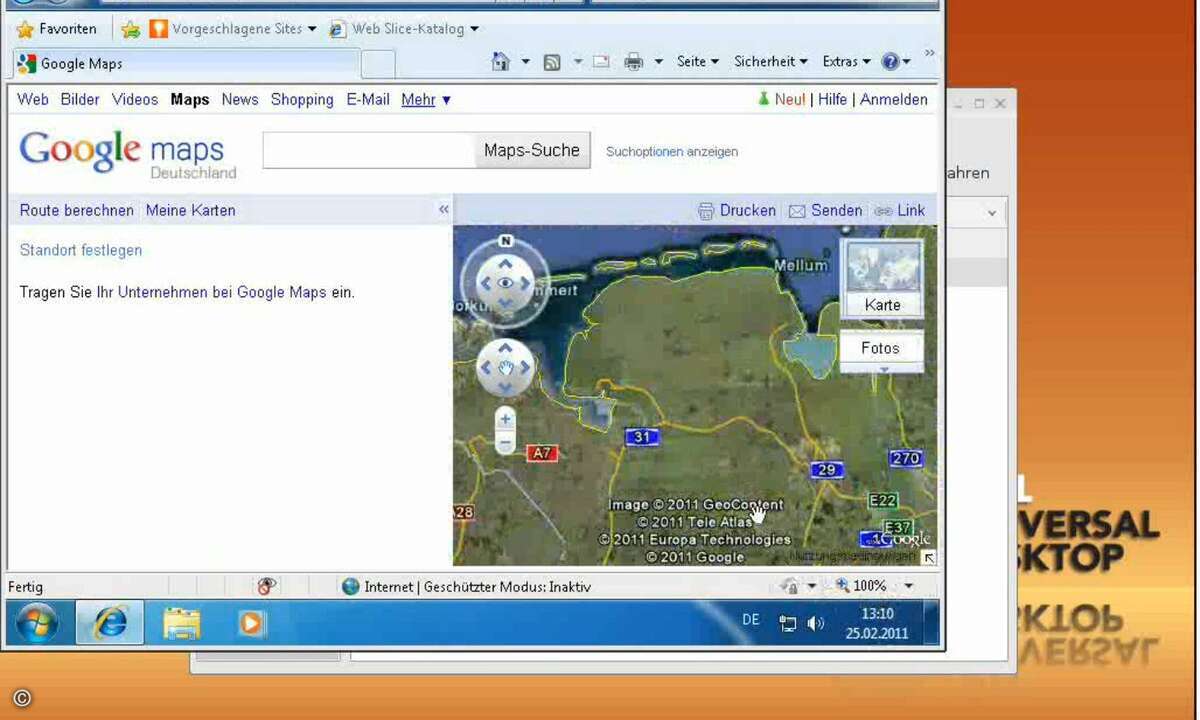Viewport: 1200px width, 720px height.
Task: Go to the browser home page icon
Action: coord(501,62)
